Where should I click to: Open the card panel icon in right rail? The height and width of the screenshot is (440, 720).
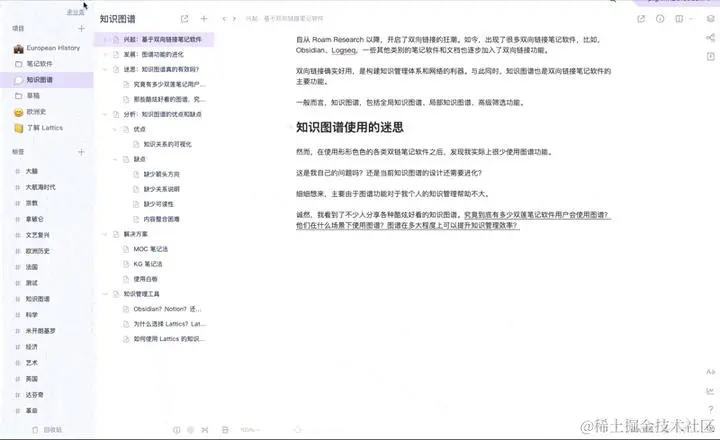pos(710,56)
